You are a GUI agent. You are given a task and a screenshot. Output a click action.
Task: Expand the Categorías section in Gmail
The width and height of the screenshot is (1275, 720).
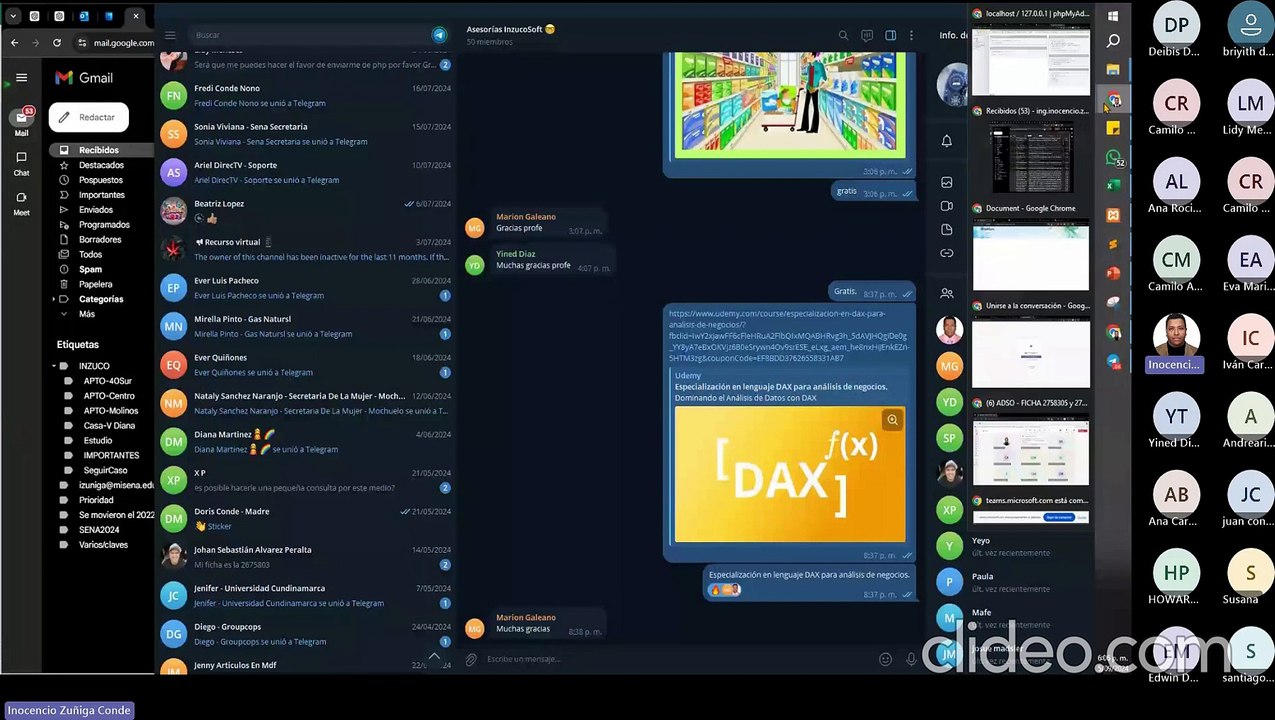point(55,299)
